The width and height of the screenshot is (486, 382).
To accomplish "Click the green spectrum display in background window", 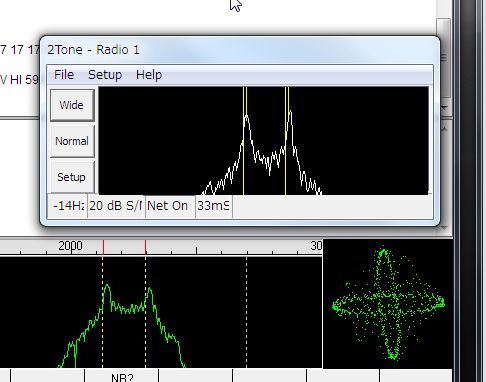I will tap(161, 312).
